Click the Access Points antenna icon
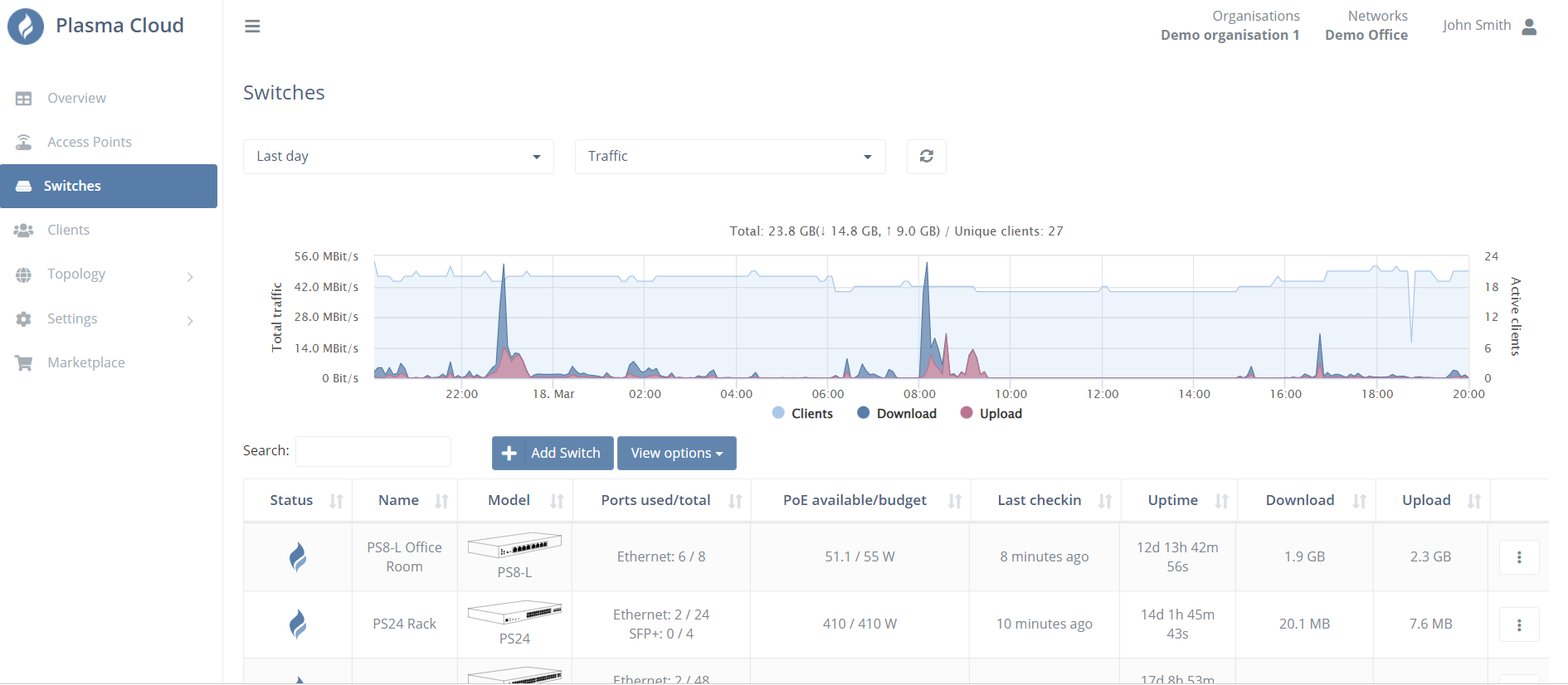 coord(23,142)
